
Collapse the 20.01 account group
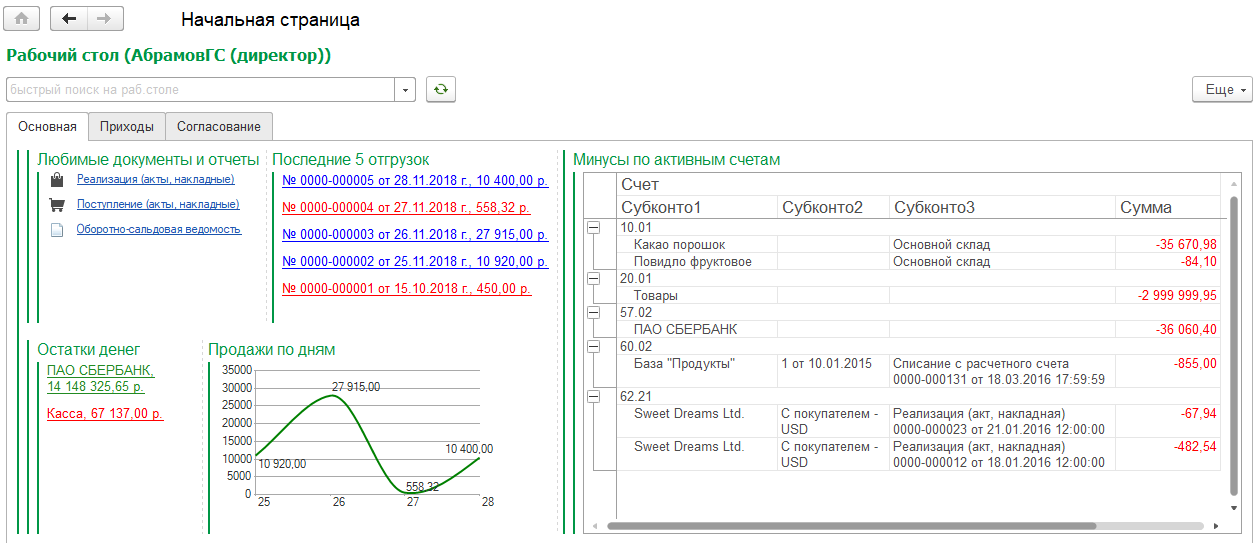coord(593,278)
